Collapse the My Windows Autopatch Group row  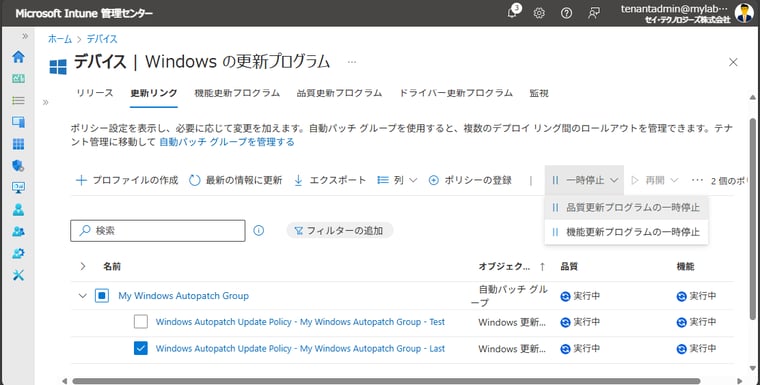point(83,296)
